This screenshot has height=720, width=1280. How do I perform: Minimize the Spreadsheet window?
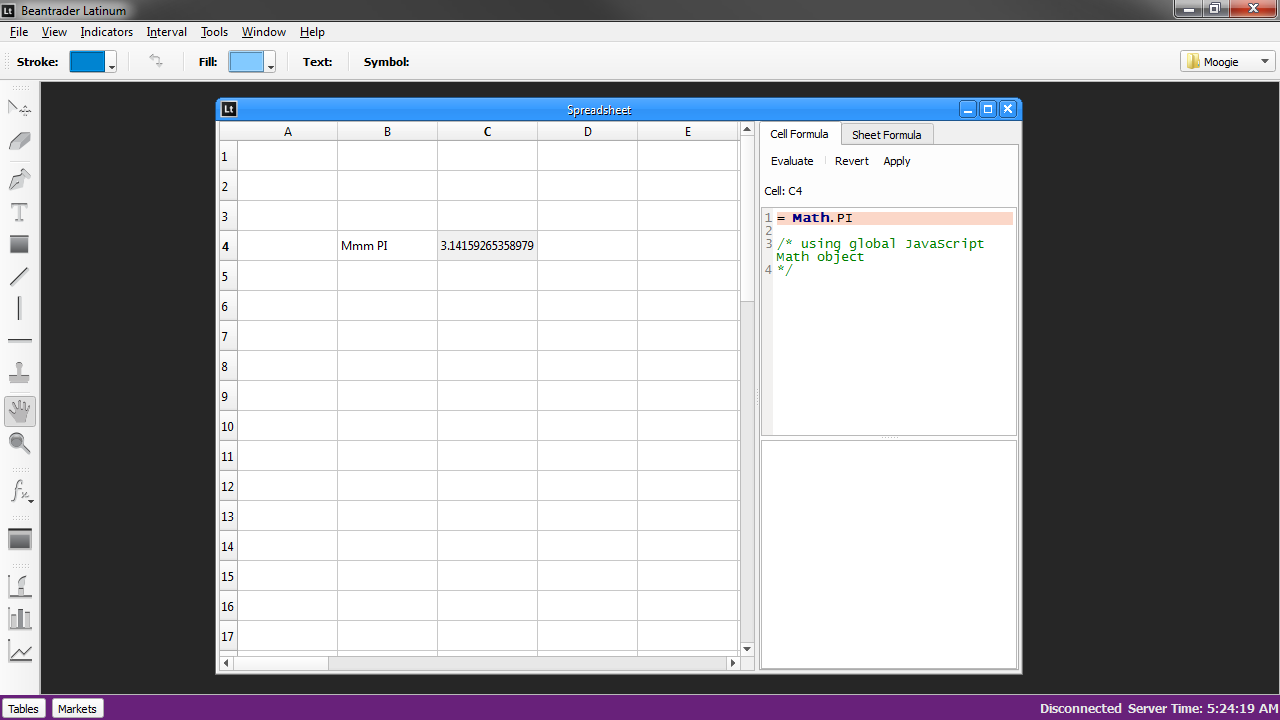point(968,109)
